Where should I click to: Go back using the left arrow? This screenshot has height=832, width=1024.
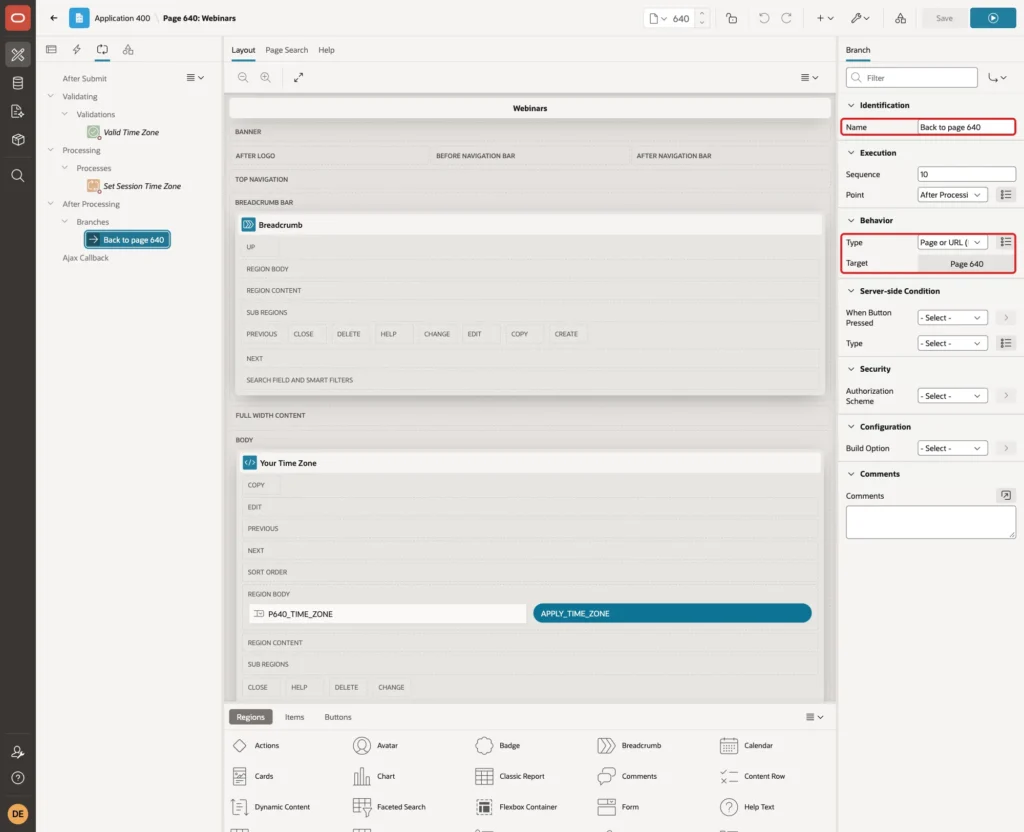(54, 18)
